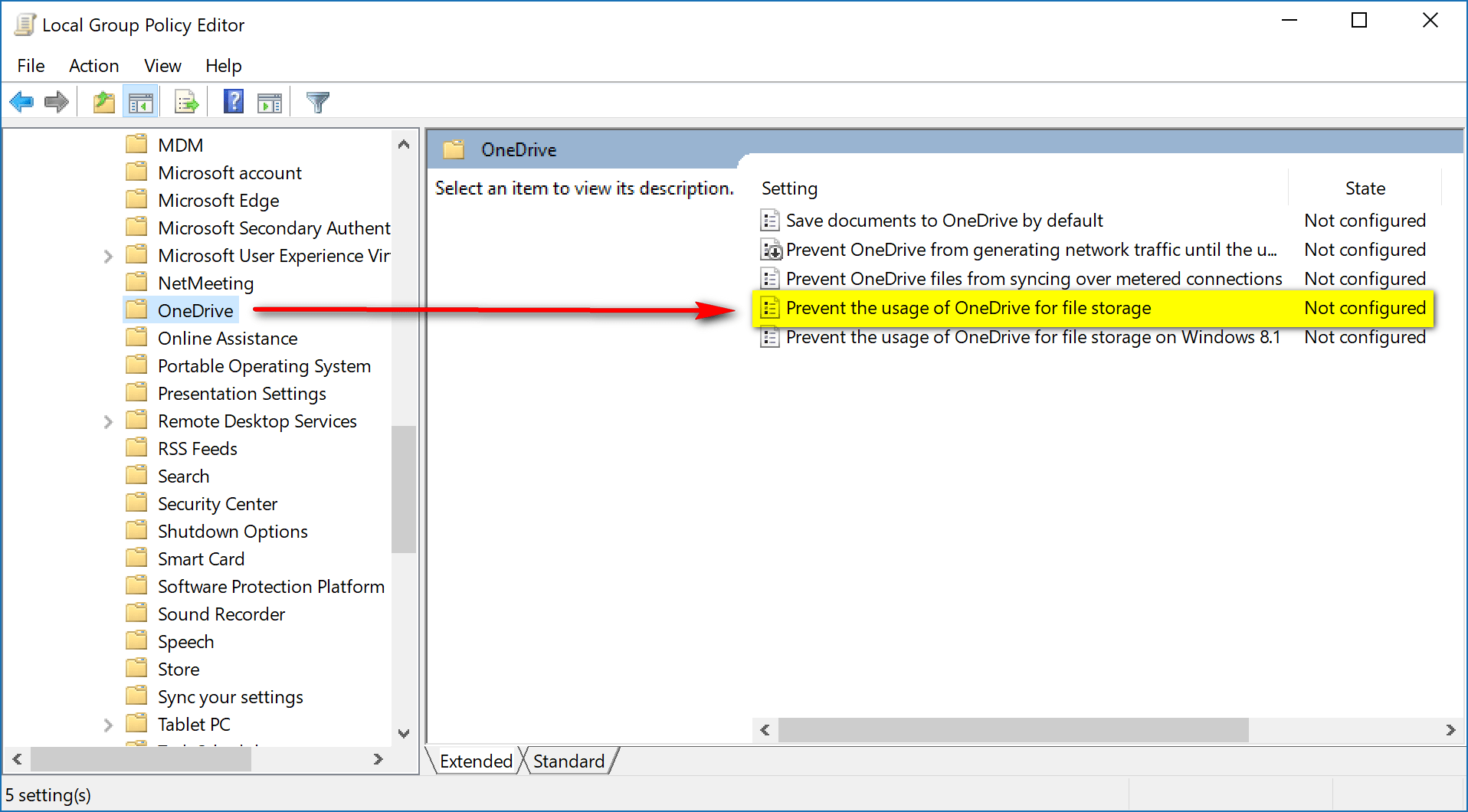Click settings list scroll left arrow
1468x812 pixels.
pyautogui.click(x=765, y=730)
